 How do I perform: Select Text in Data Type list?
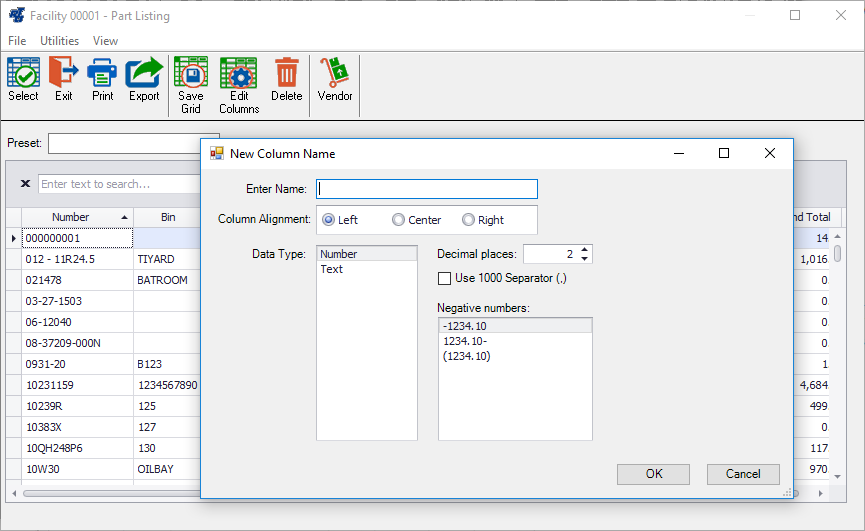click(332, 269)
